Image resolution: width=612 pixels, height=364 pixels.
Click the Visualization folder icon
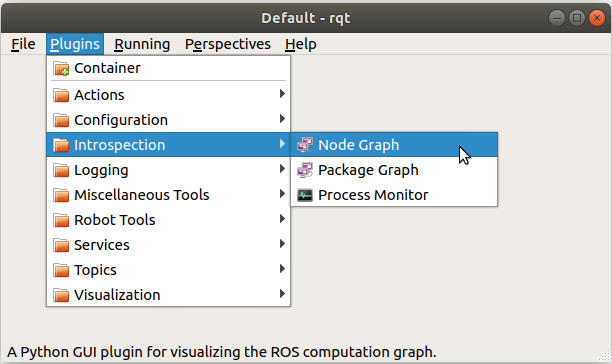click(61, 295)
